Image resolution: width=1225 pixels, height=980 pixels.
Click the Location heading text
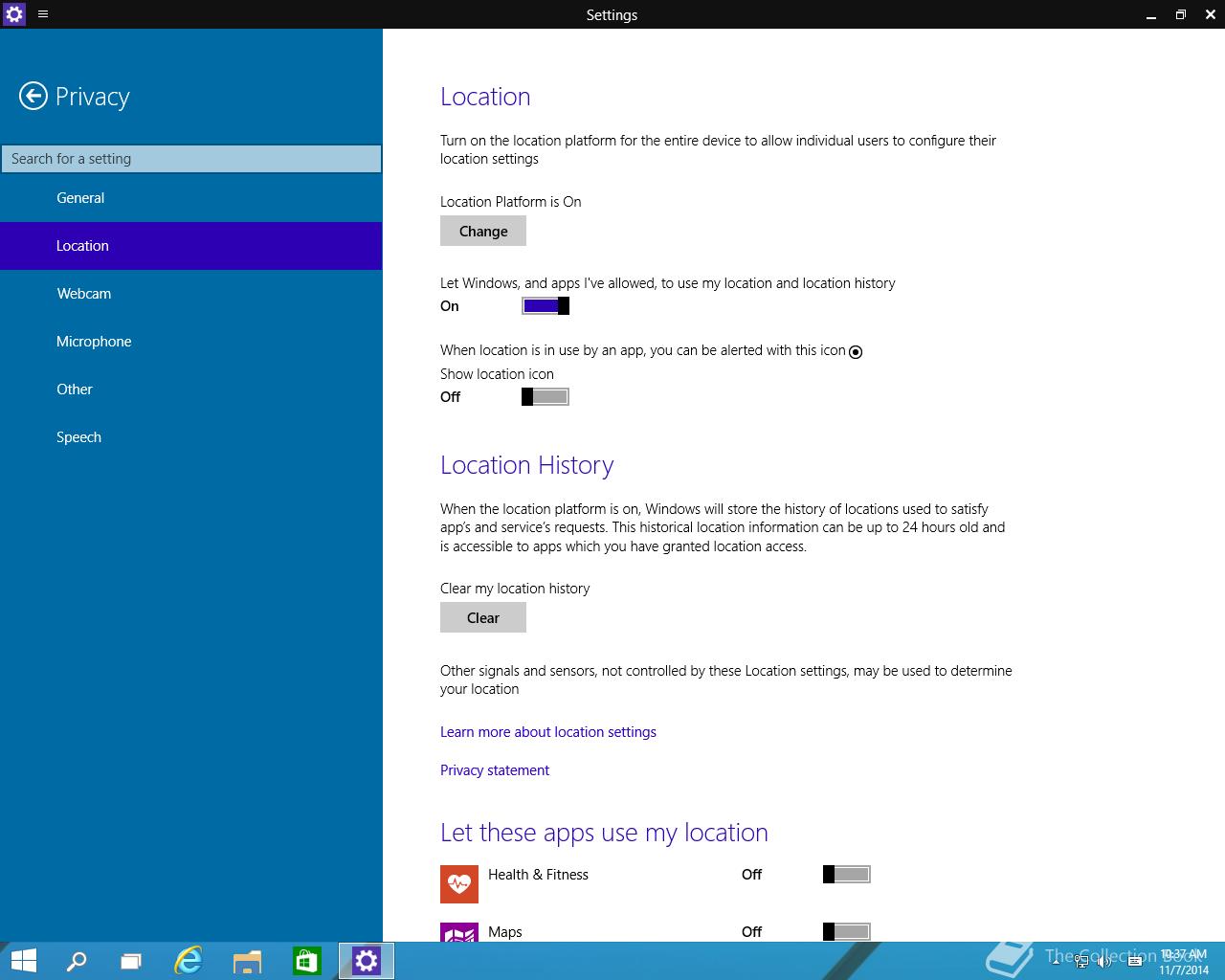(x=485, y=97)
